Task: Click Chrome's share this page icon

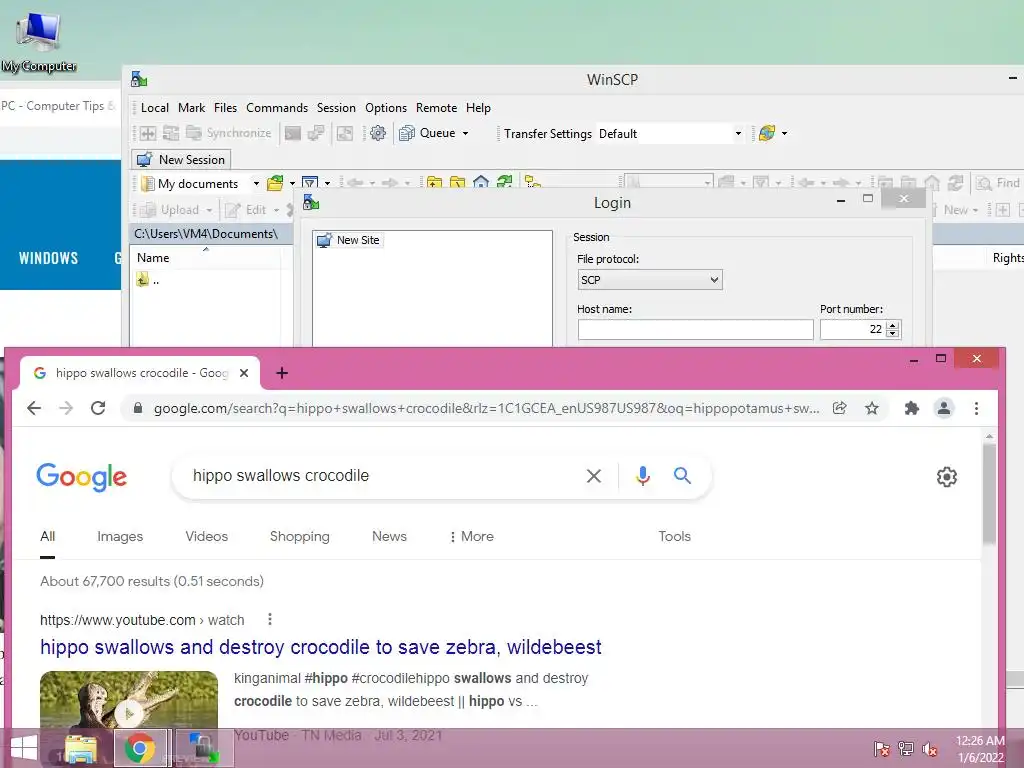Action: 840,408
